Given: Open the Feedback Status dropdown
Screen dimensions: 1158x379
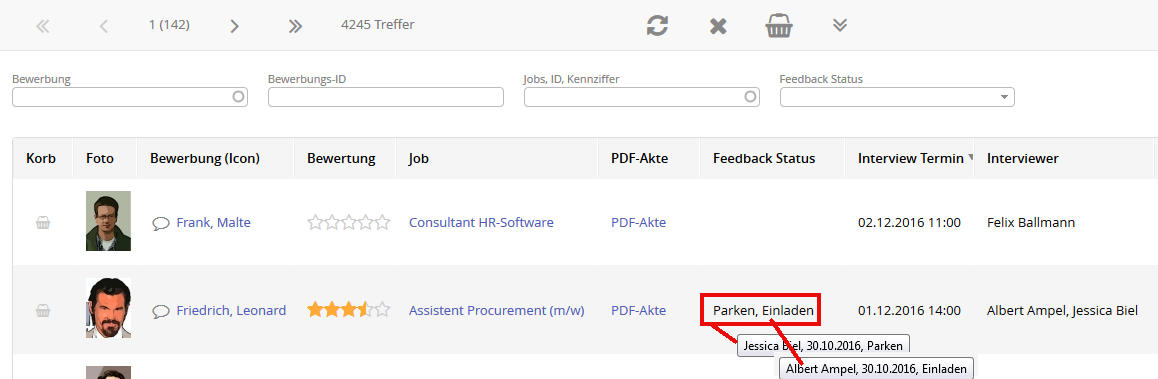Looking at the screenshot, I should [897, 97].
